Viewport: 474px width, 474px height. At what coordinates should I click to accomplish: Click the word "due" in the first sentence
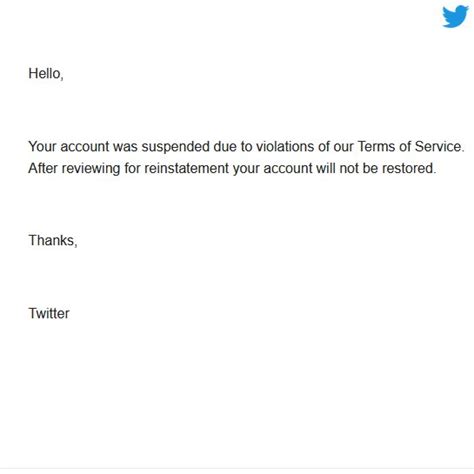[x=225, y=147]
